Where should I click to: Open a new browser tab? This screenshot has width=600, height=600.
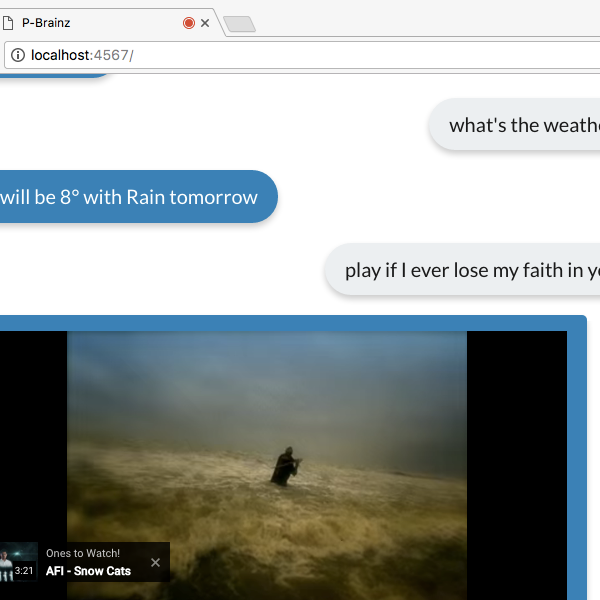tap(239, 24)
